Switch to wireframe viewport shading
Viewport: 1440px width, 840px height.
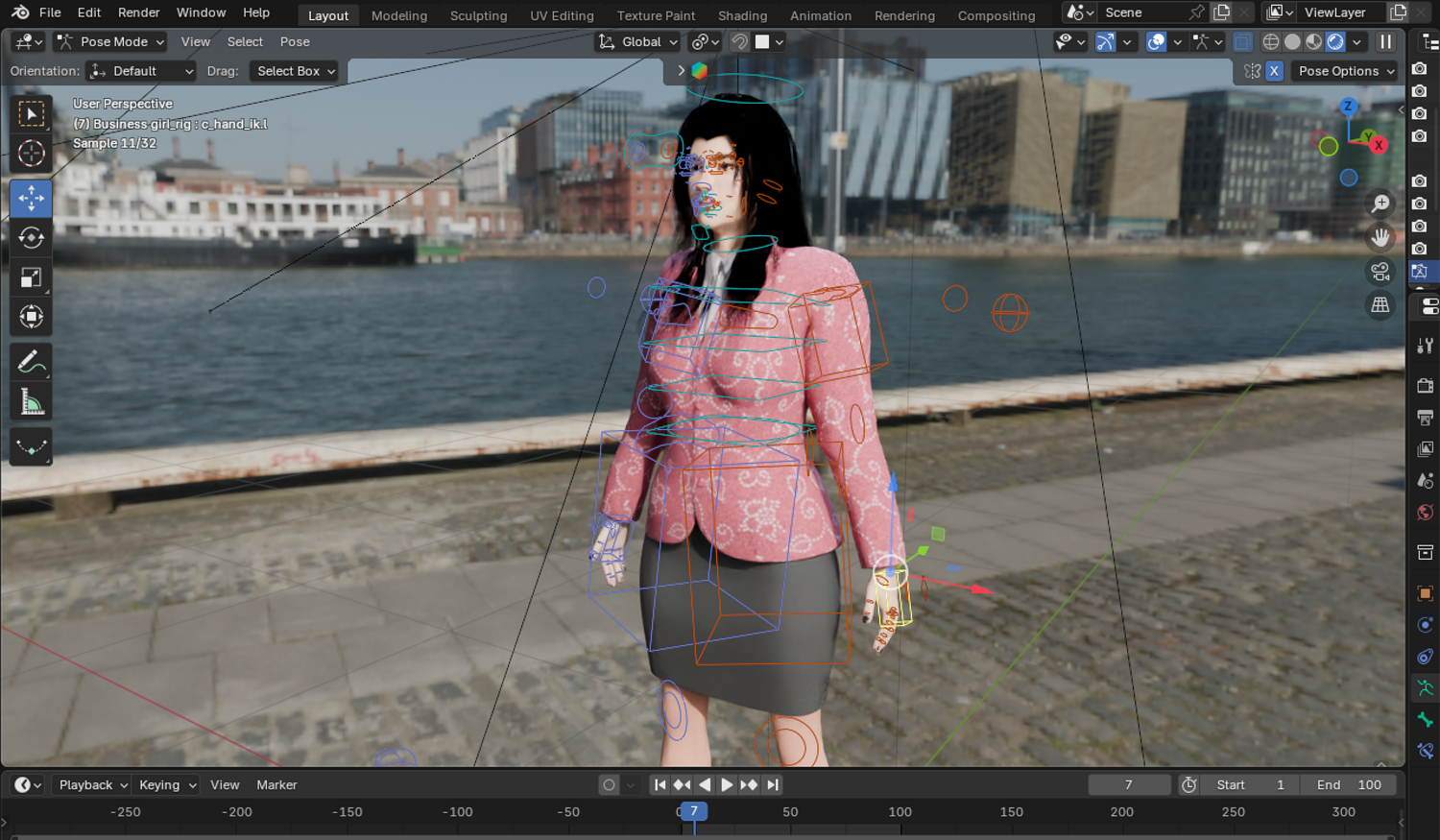[x=1271, y=42]
